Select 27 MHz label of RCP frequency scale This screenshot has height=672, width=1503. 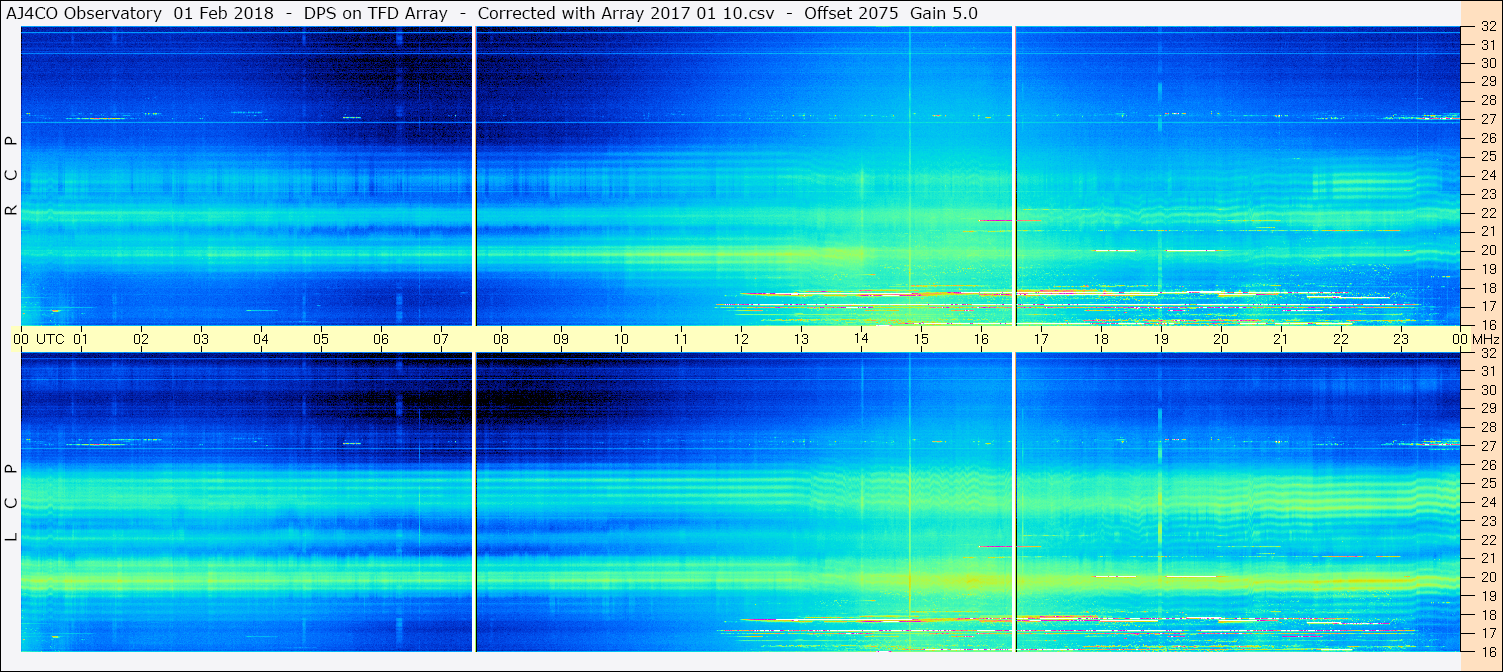pyautogui.click(x=1487, y=119)
